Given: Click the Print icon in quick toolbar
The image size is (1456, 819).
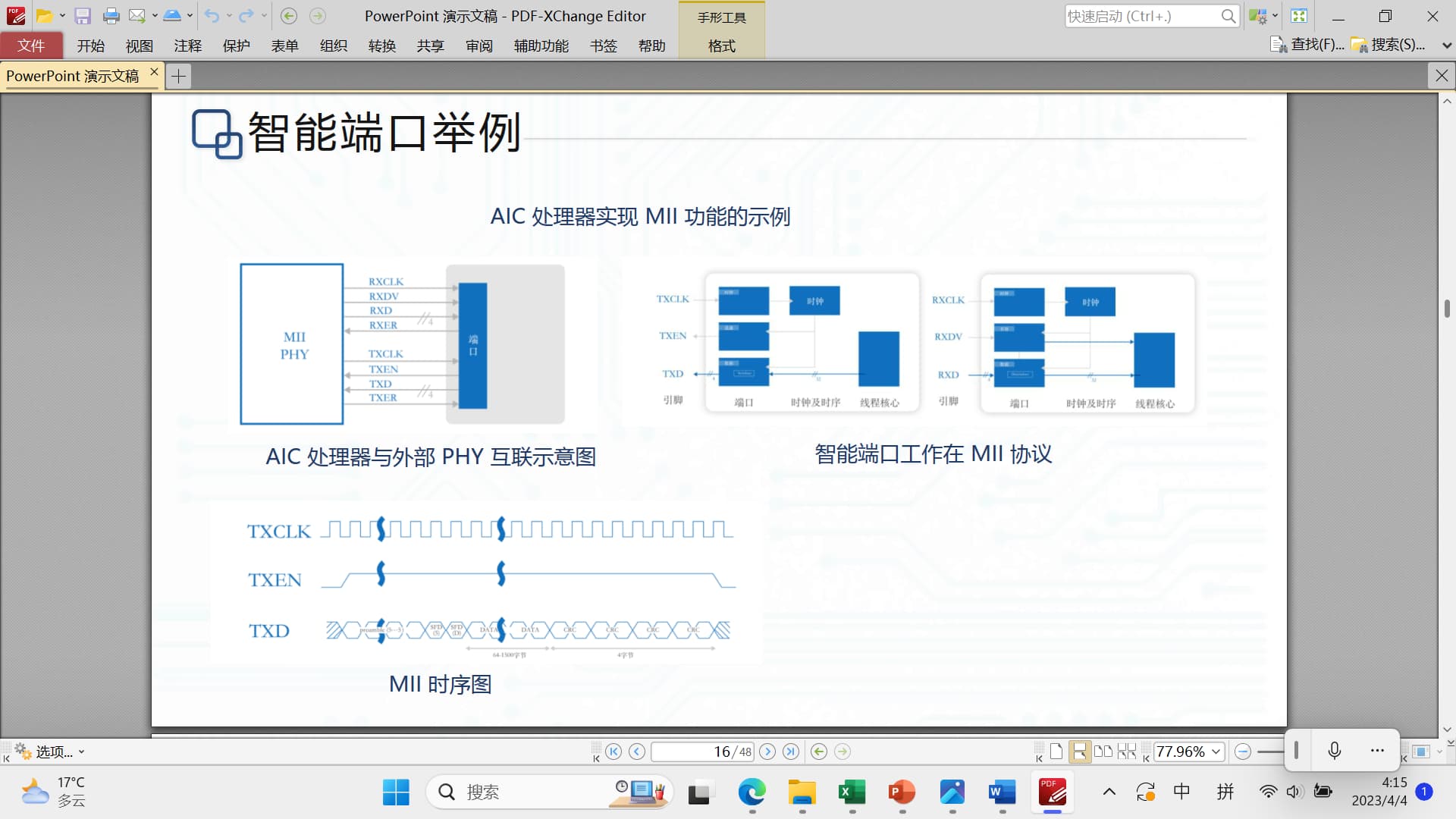Looking at the screenshot, I should coord(111,16).
